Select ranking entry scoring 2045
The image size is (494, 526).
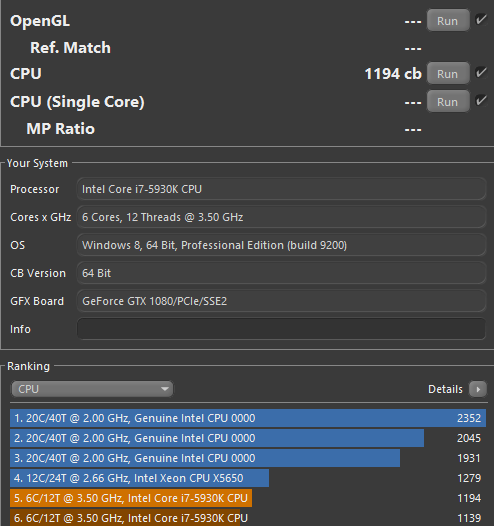248,438
